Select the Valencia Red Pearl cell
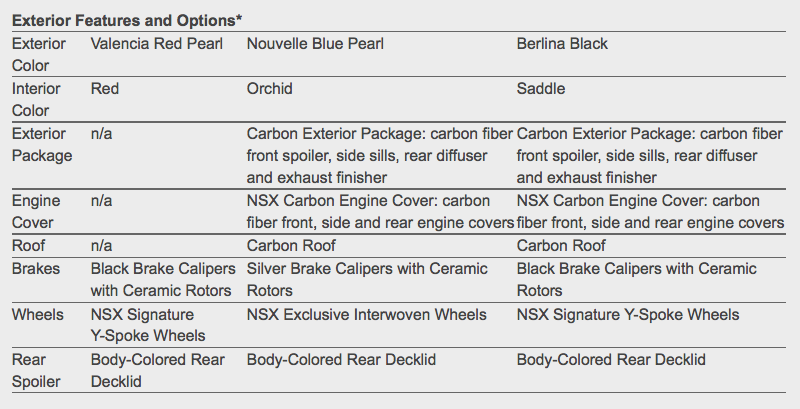Image resolution: width=800 pixels, height=409 pixels. (x=157, y=44)
